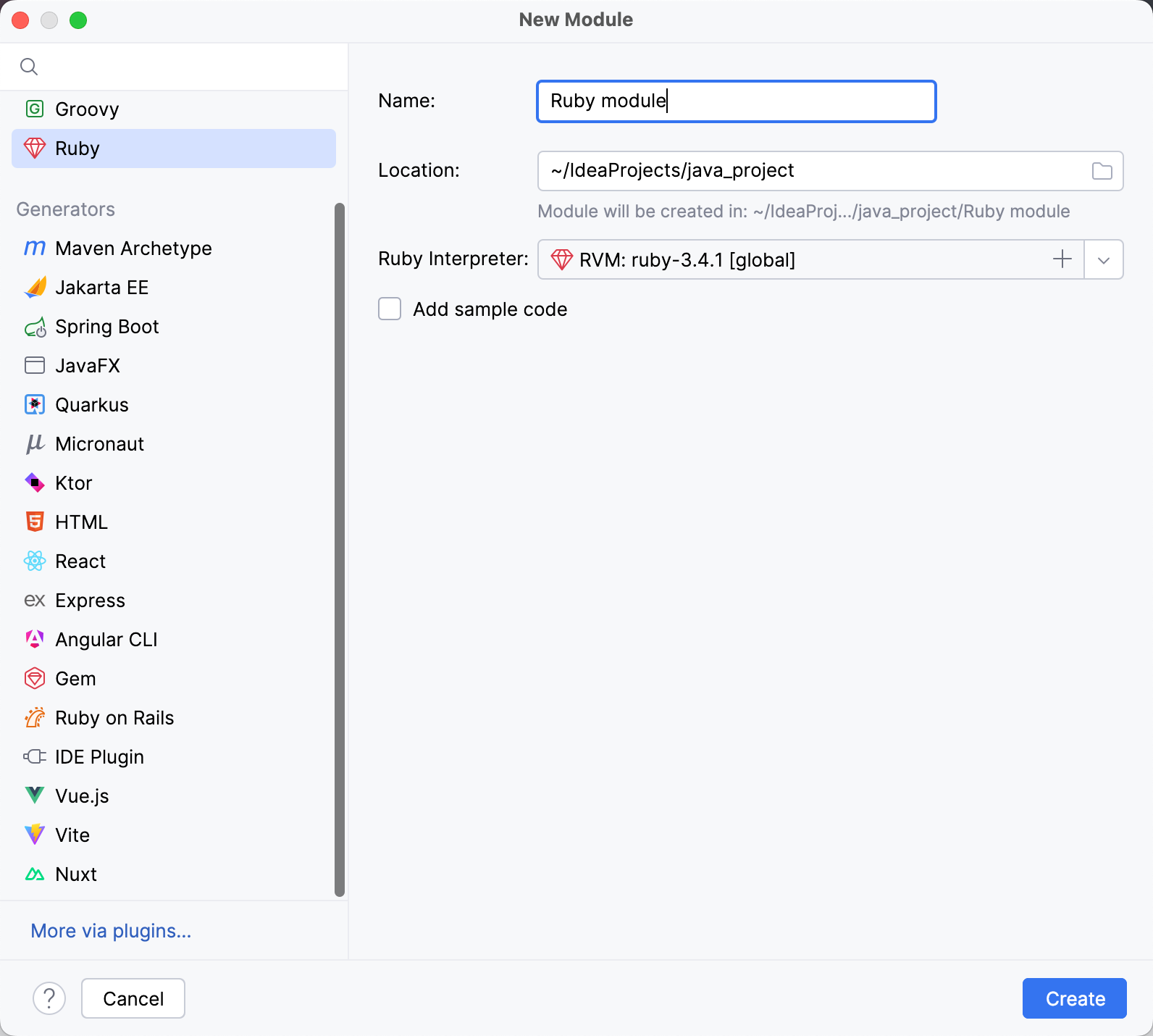Screen dimensions: 1153x1036
Task: Open the folder browser for Location
Action: click(x=1102, y=171)
